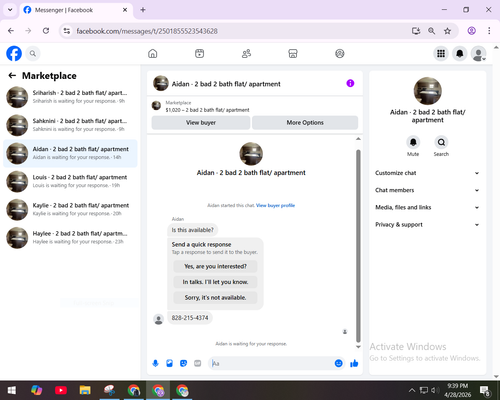Open a new browser tab
This screenshot has height=400, width=500.
(143, 10)
